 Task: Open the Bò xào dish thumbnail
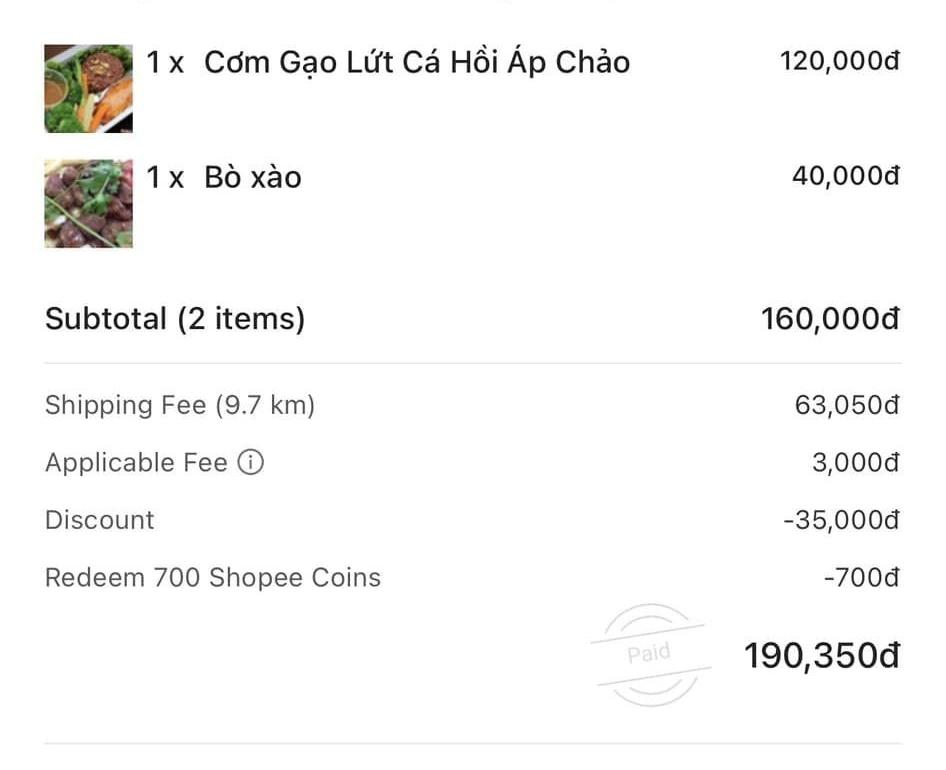(x=88, y=203)
